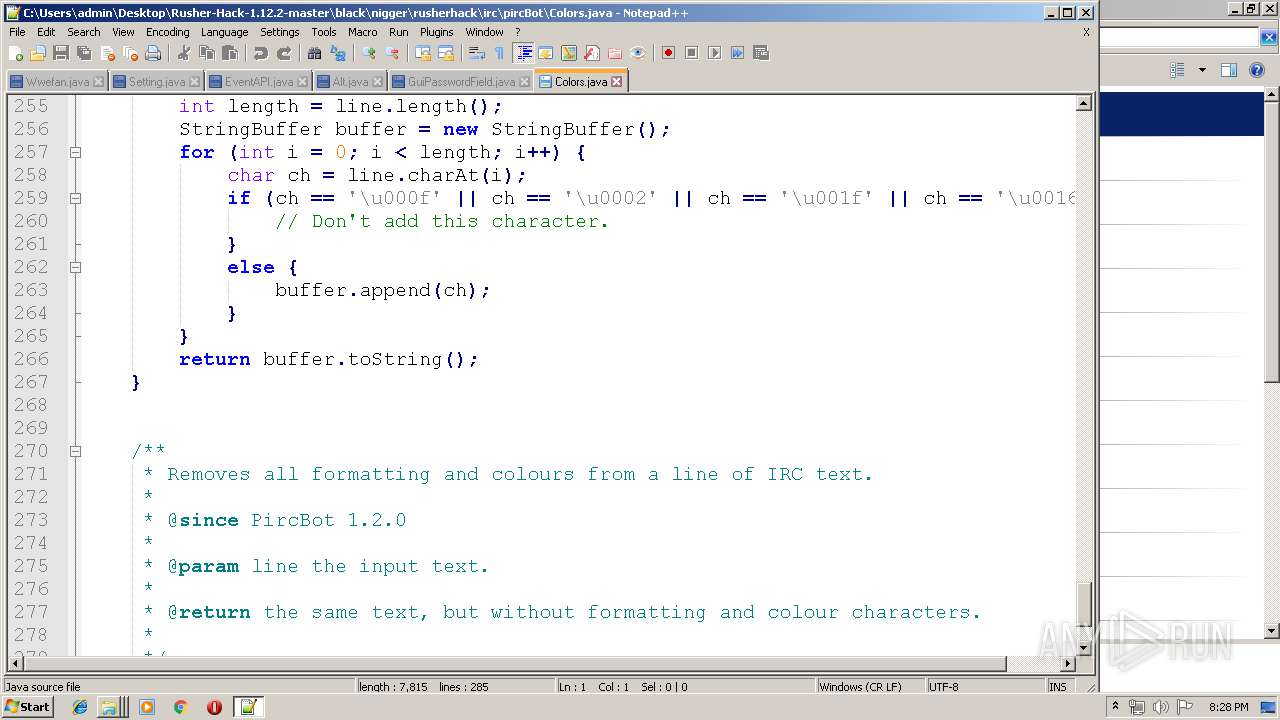Close the Colors.java tab
The image size is (1280, 720).
[616, 81]
